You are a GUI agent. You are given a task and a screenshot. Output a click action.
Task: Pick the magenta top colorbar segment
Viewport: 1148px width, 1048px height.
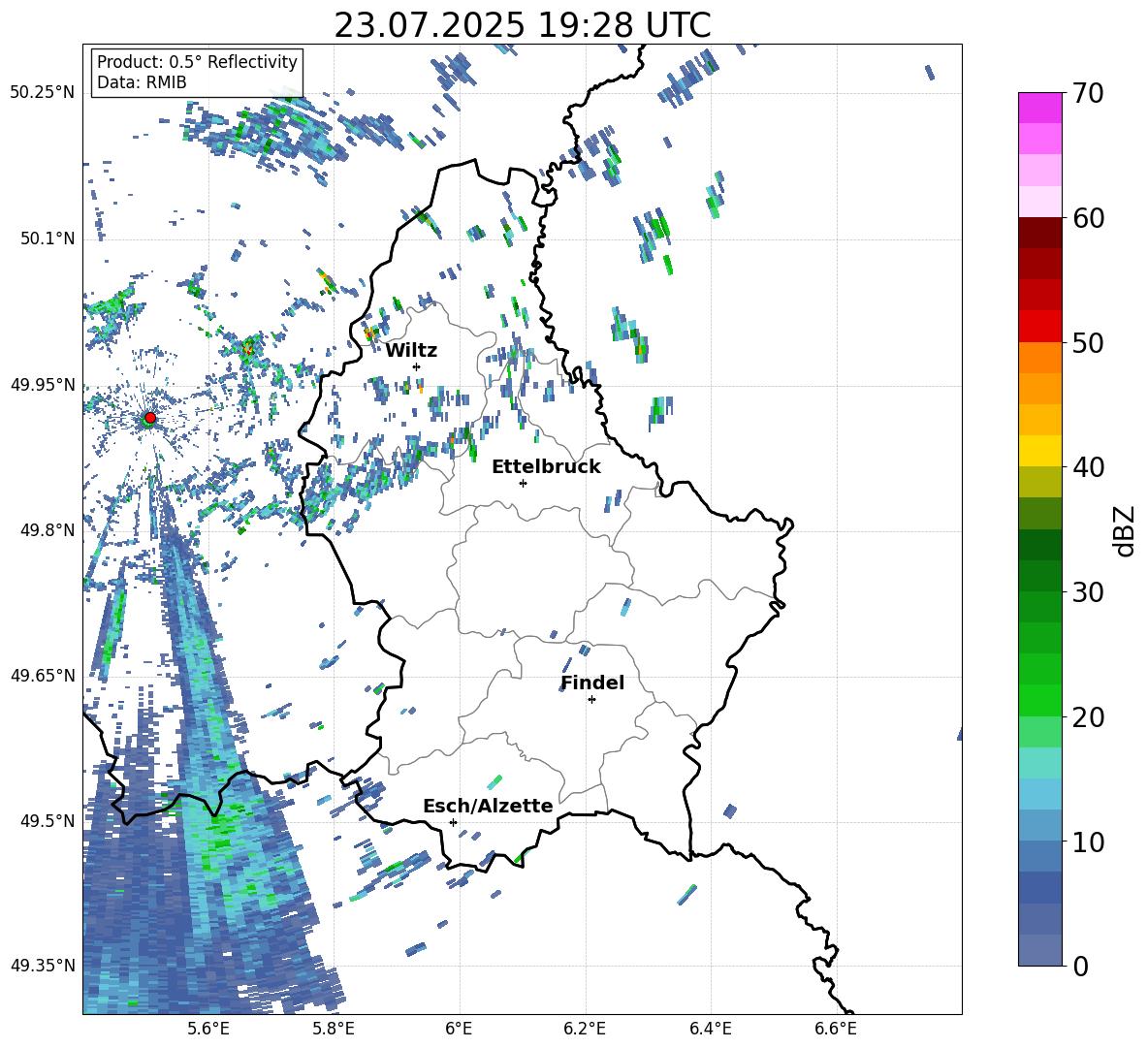click(1040, 108)
